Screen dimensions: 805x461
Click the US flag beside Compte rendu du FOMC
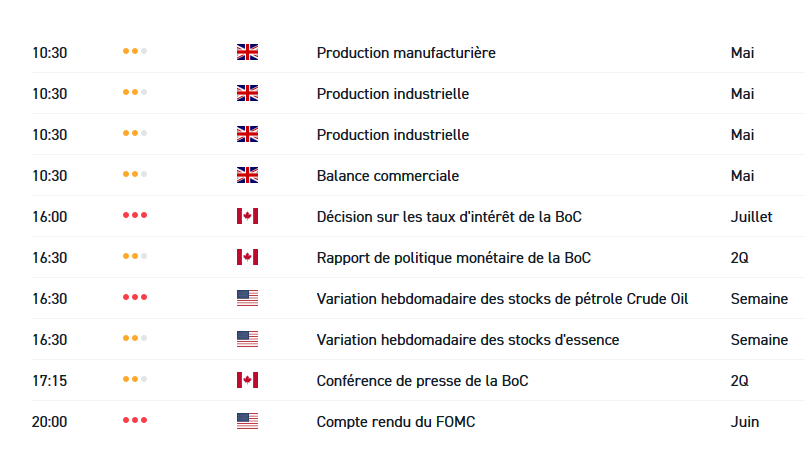point(247,421)
